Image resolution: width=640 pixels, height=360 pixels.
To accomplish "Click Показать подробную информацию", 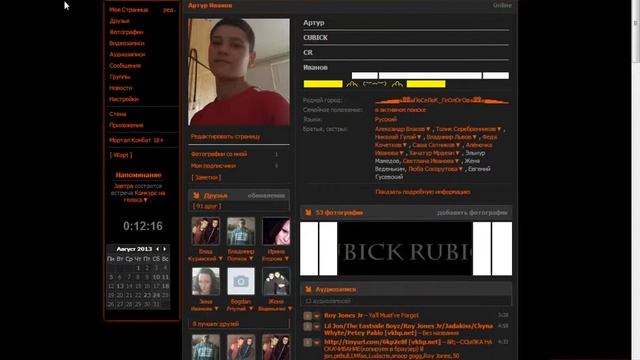I will (423, 192).
